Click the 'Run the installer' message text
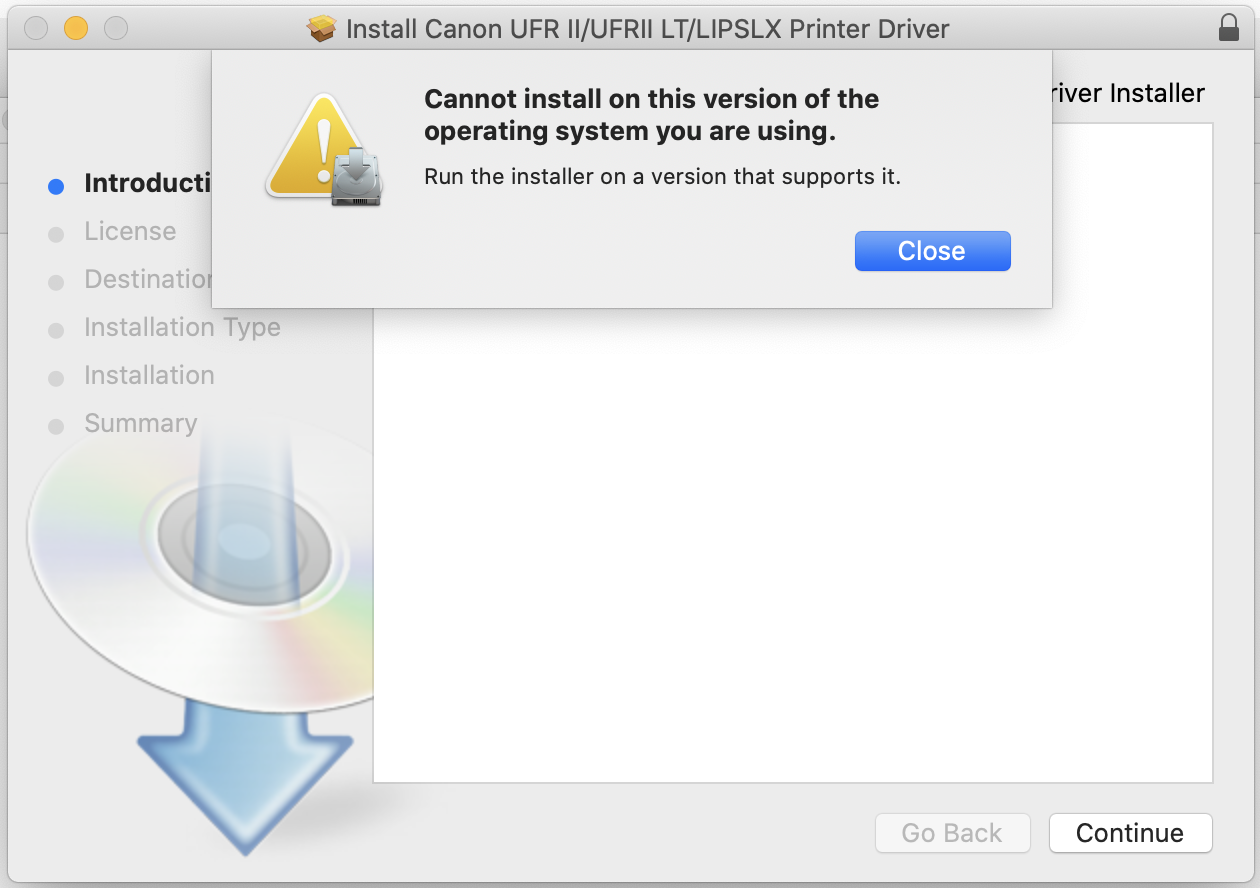Image resolution: width=1260 pixels, height=888 pixels. 662,178
